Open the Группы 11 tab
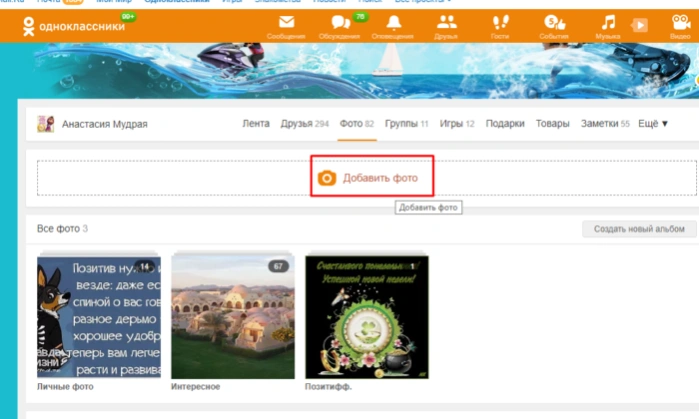 pyautogui.click(x=407, y=123)
